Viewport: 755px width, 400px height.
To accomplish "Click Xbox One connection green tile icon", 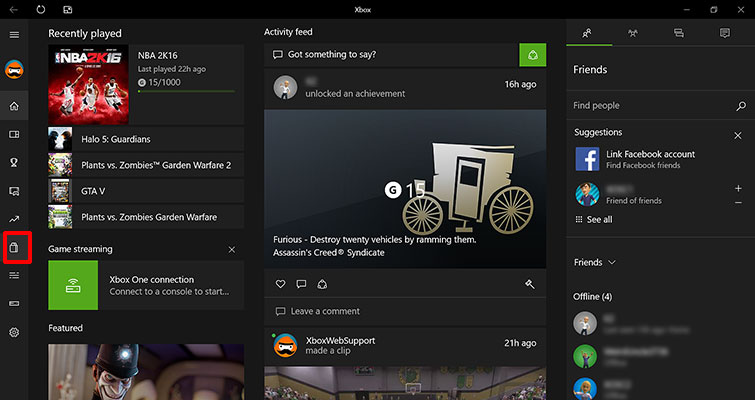I will point(73,285).
